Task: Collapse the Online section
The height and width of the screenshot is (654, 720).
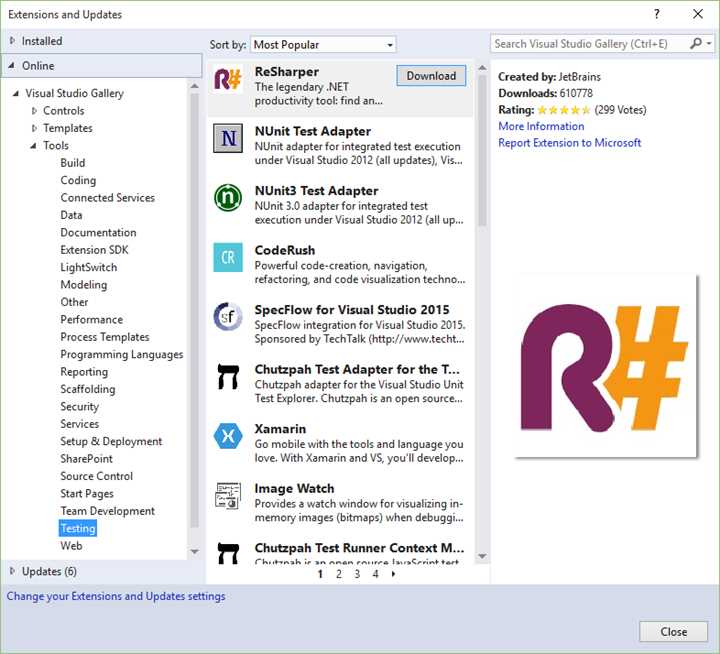Action: click(x=11, y=66)
